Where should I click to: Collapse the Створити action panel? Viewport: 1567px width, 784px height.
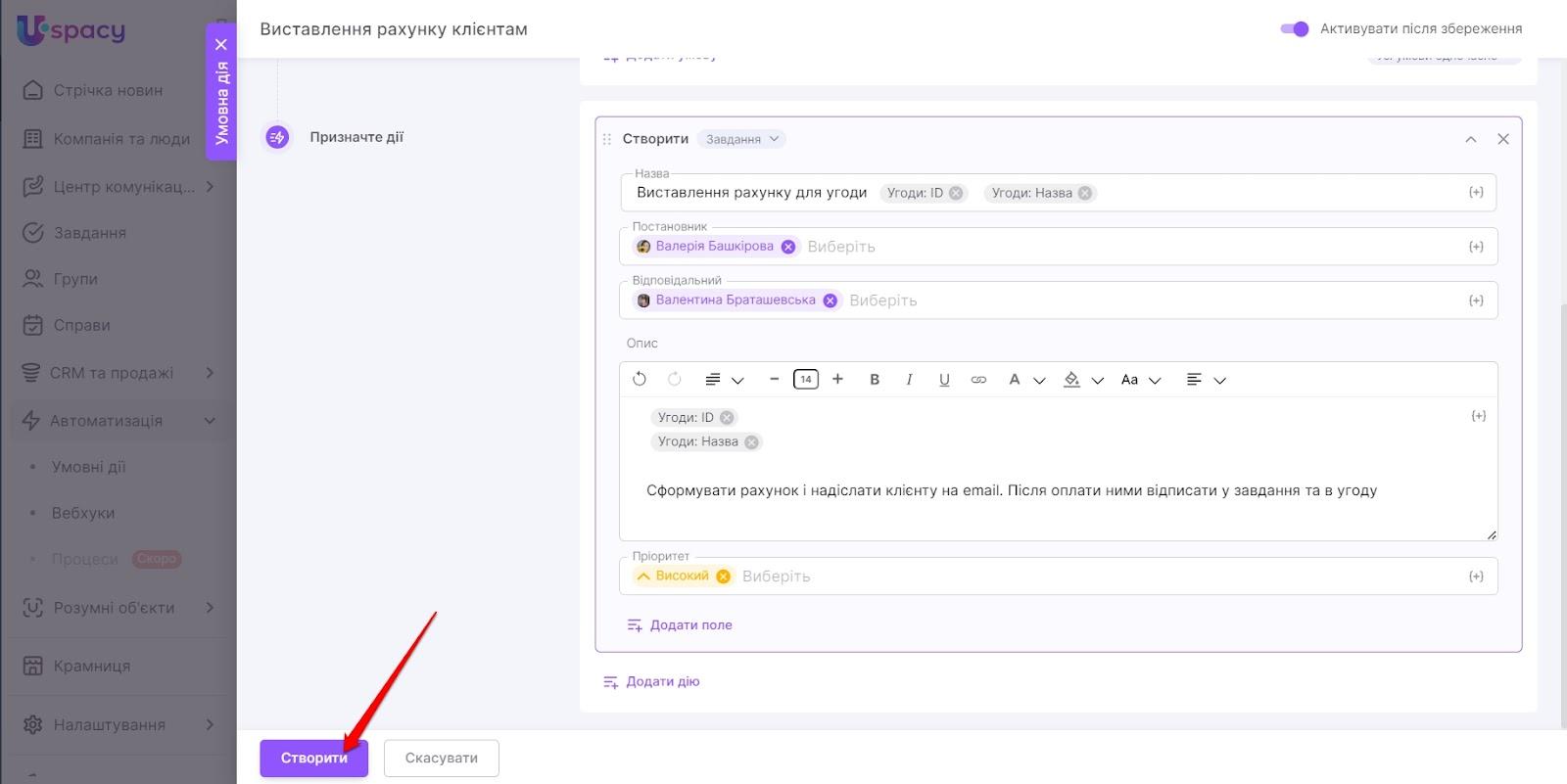point(1470,139)
